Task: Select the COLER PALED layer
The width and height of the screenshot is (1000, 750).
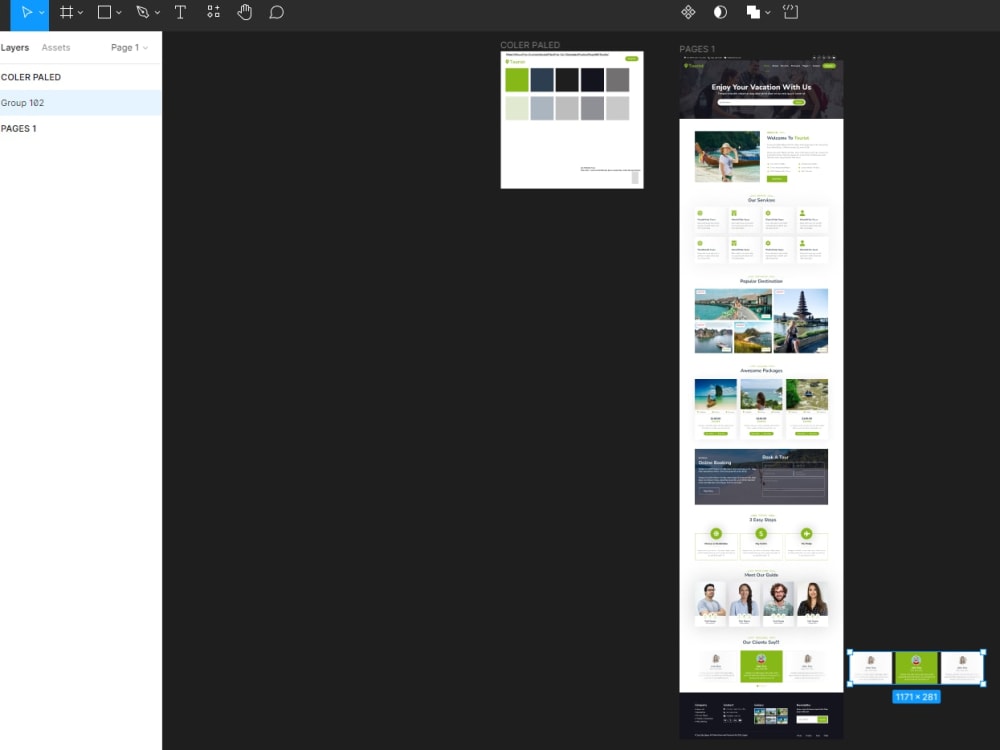Action: tap(81, 77)
